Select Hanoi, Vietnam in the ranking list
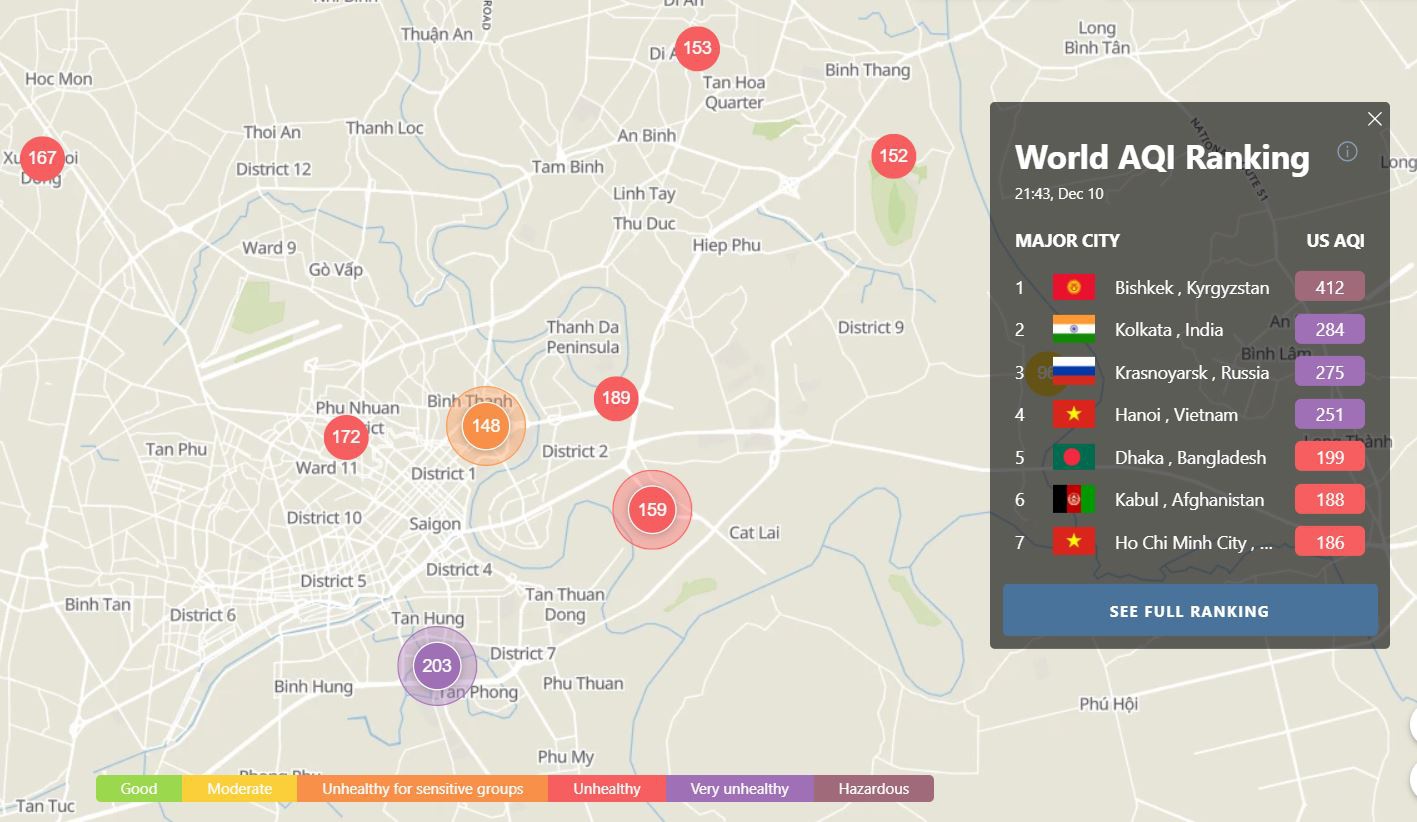Viewport: 1417px width, 822px height. pos(1176,415)
